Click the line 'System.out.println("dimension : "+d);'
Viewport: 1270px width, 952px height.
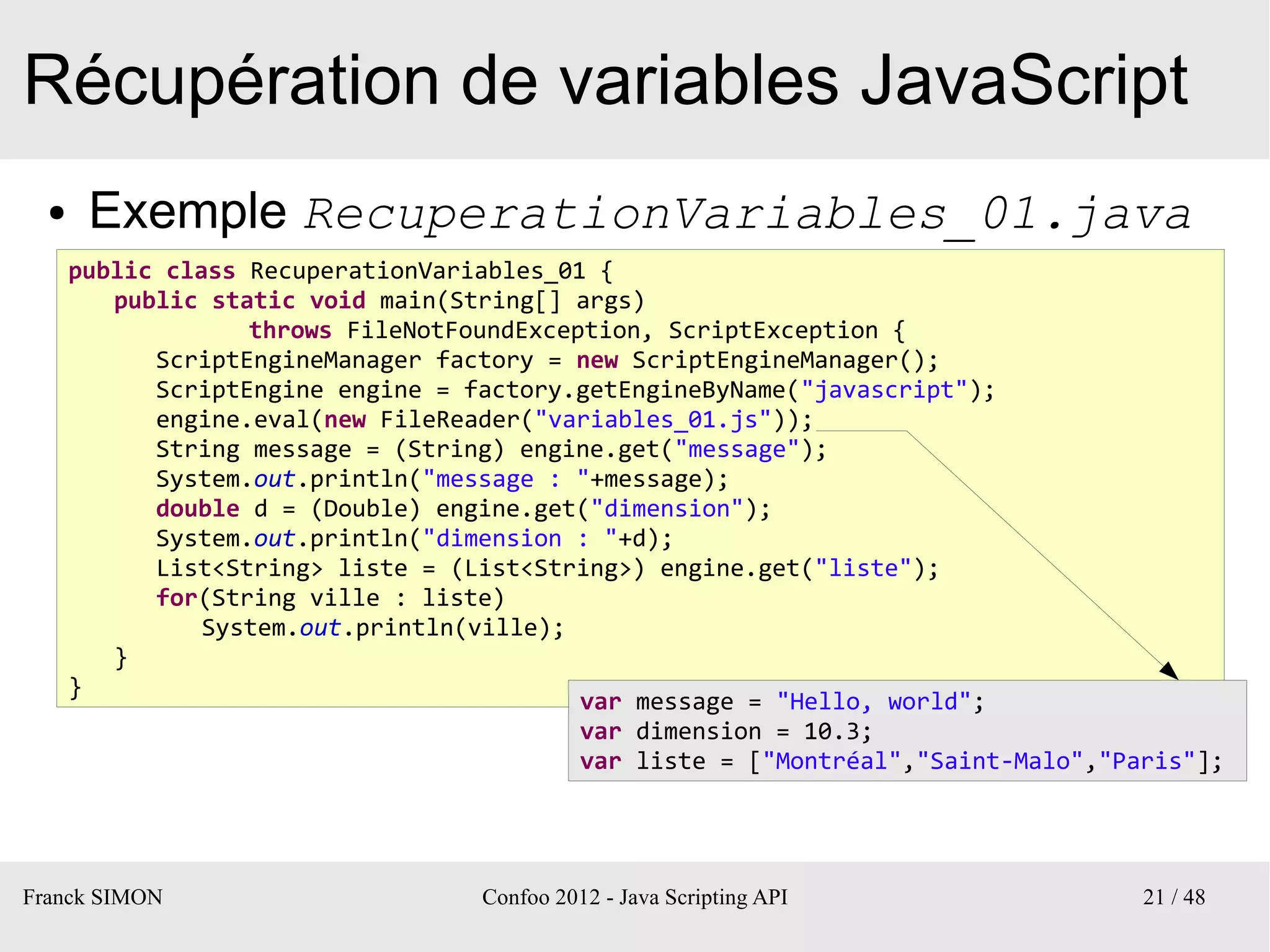414,539
